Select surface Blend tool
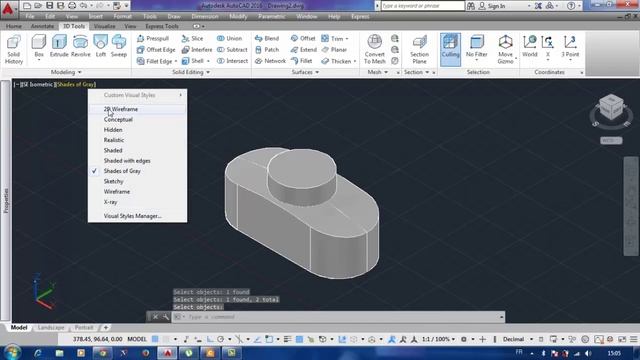 [267, 38]
